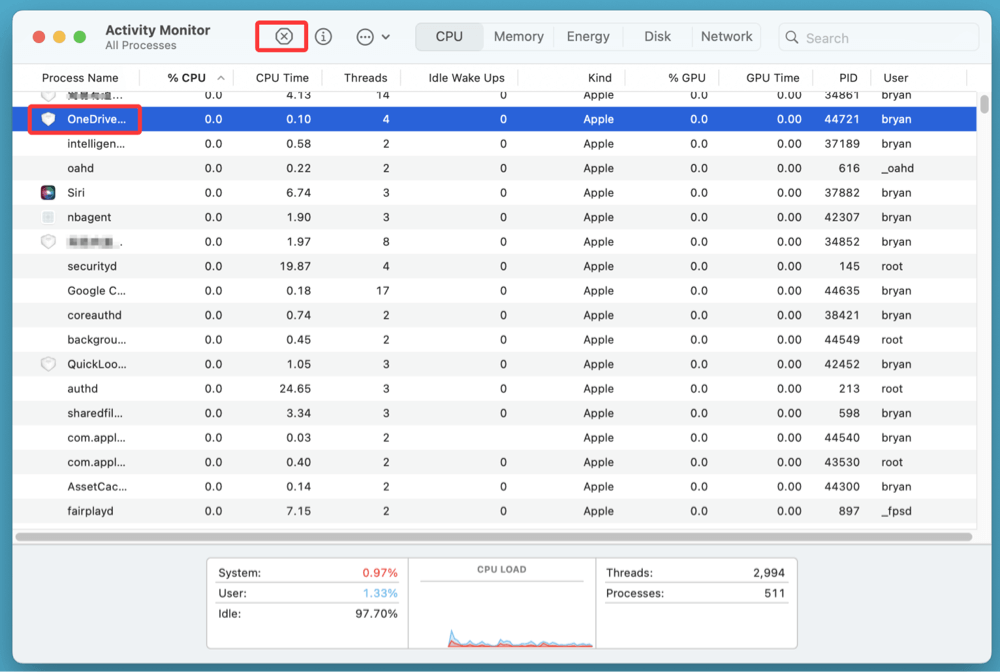
Task: Toggle sort direction on % CPU column
Action: click(x=220, y=78)
